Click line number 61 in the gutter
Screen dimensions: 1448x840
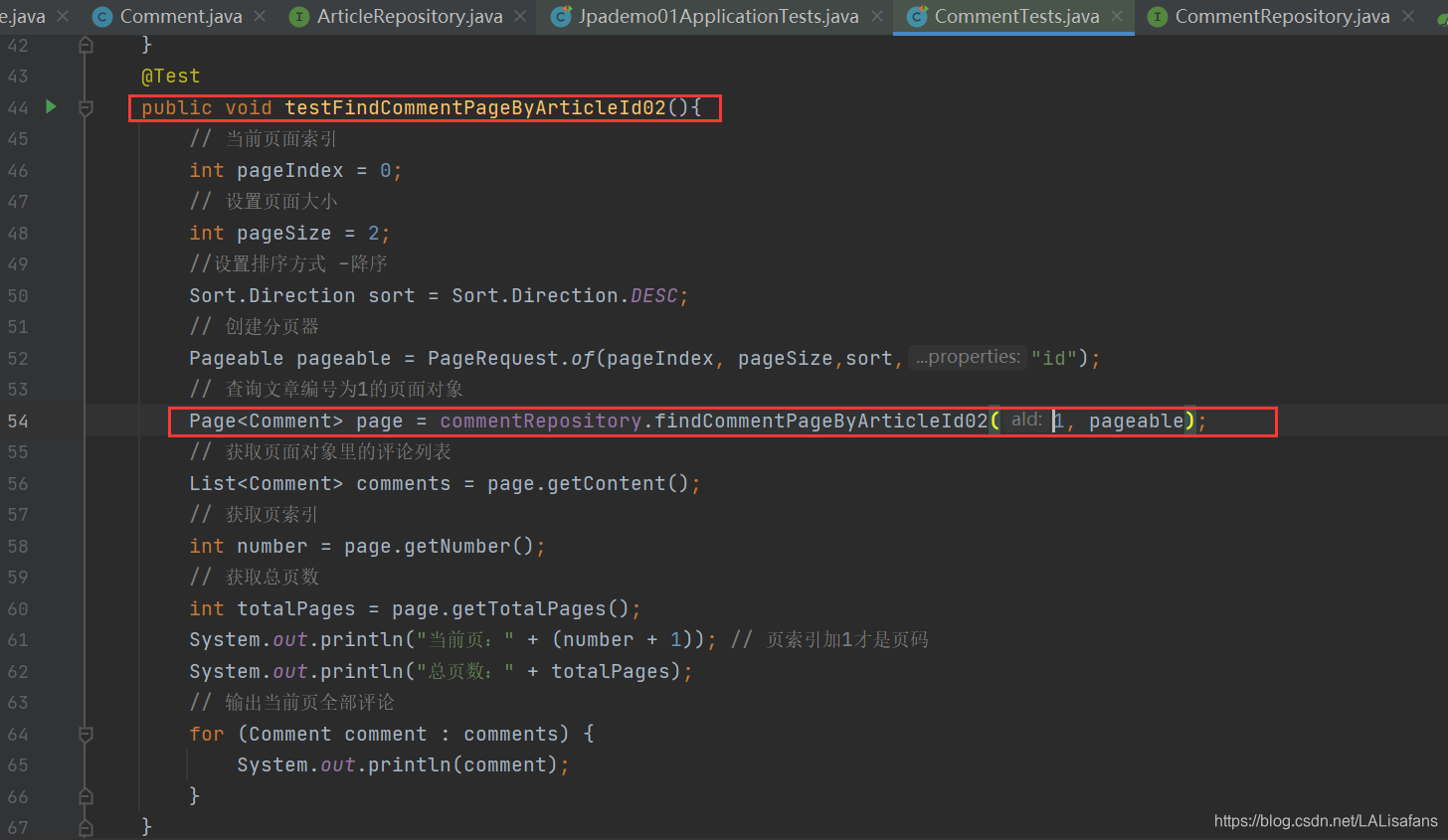pos(18,639)
